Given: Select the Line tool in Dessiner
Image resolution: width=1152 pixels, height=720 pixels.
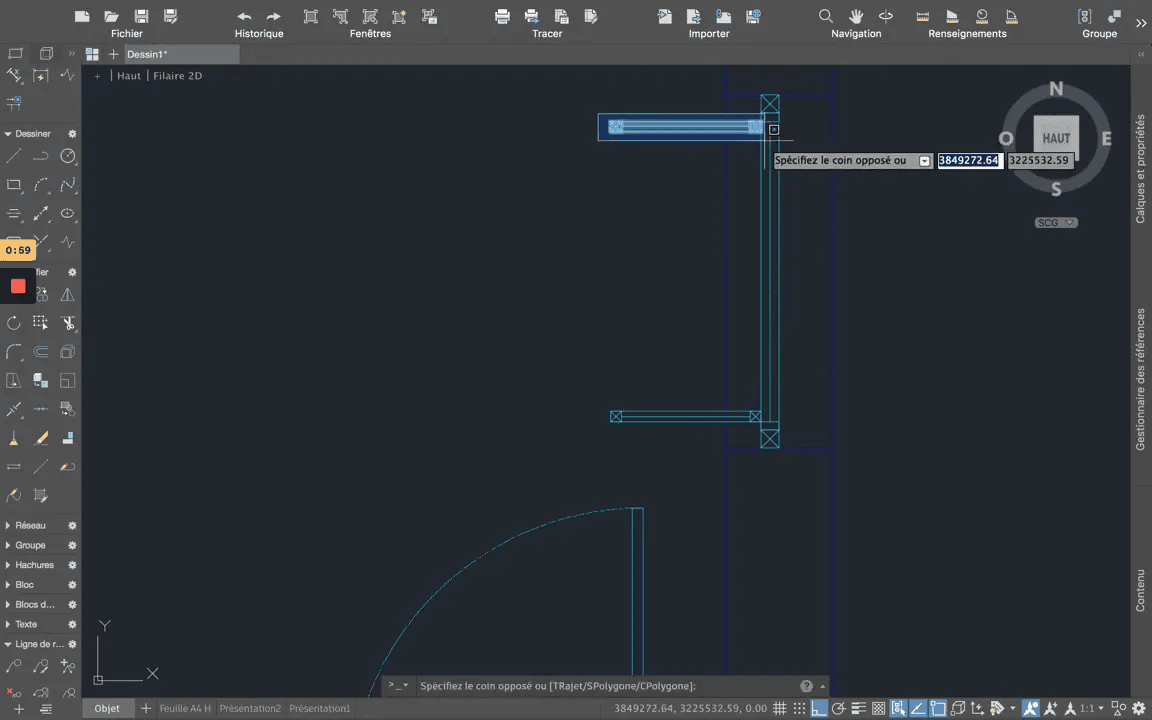Looking at the screenshot, I should (x=13, y=156).
